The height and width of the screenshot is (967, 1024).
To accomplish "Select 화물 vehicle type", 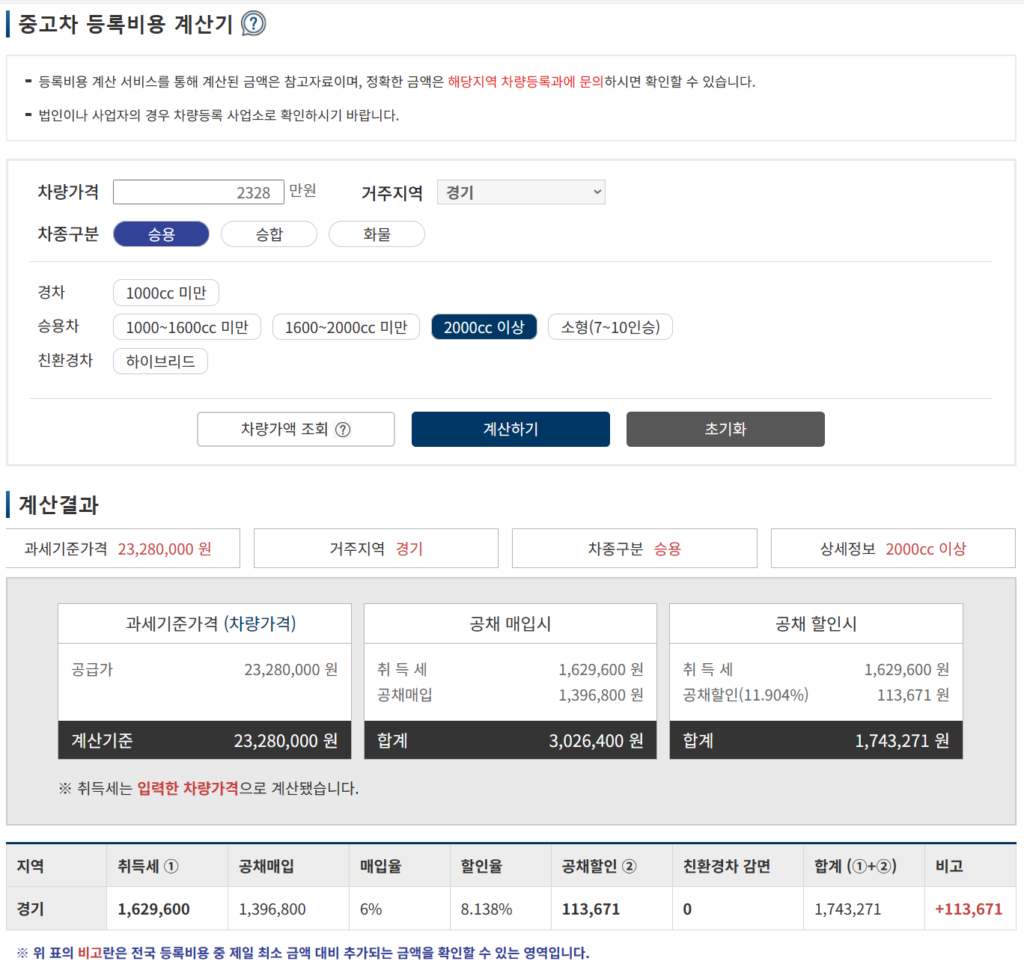I will 376,234.
